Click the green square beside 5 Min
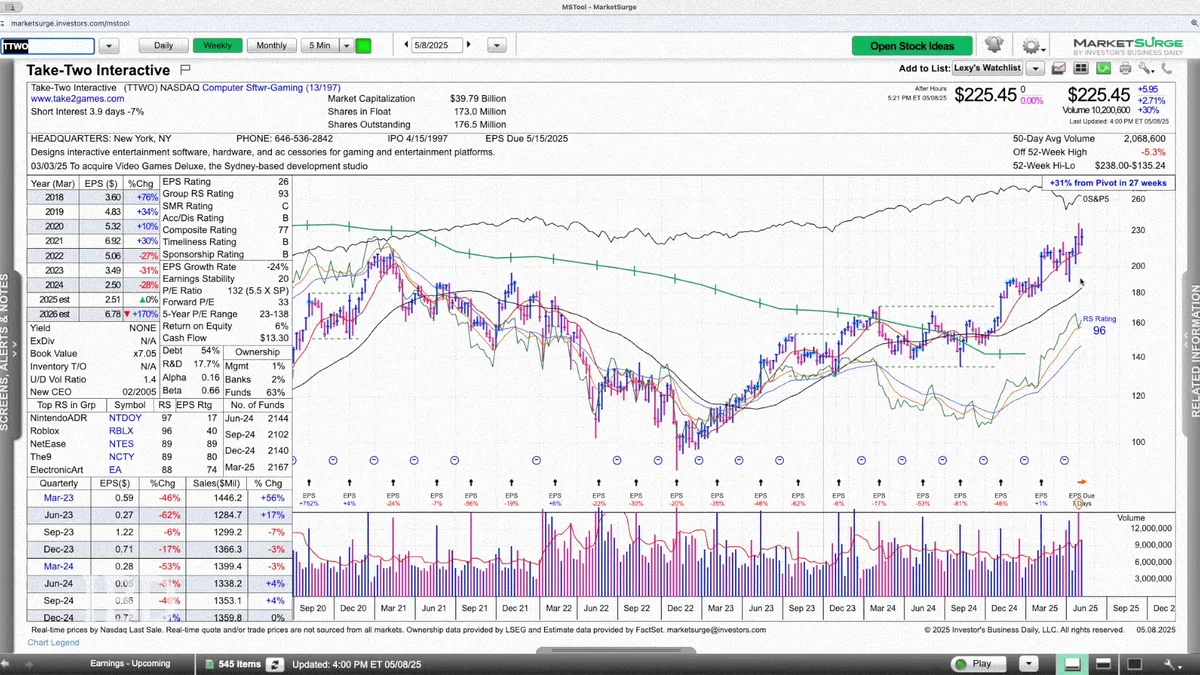This screenshot has height=675, width=1200. coord(363,45)
